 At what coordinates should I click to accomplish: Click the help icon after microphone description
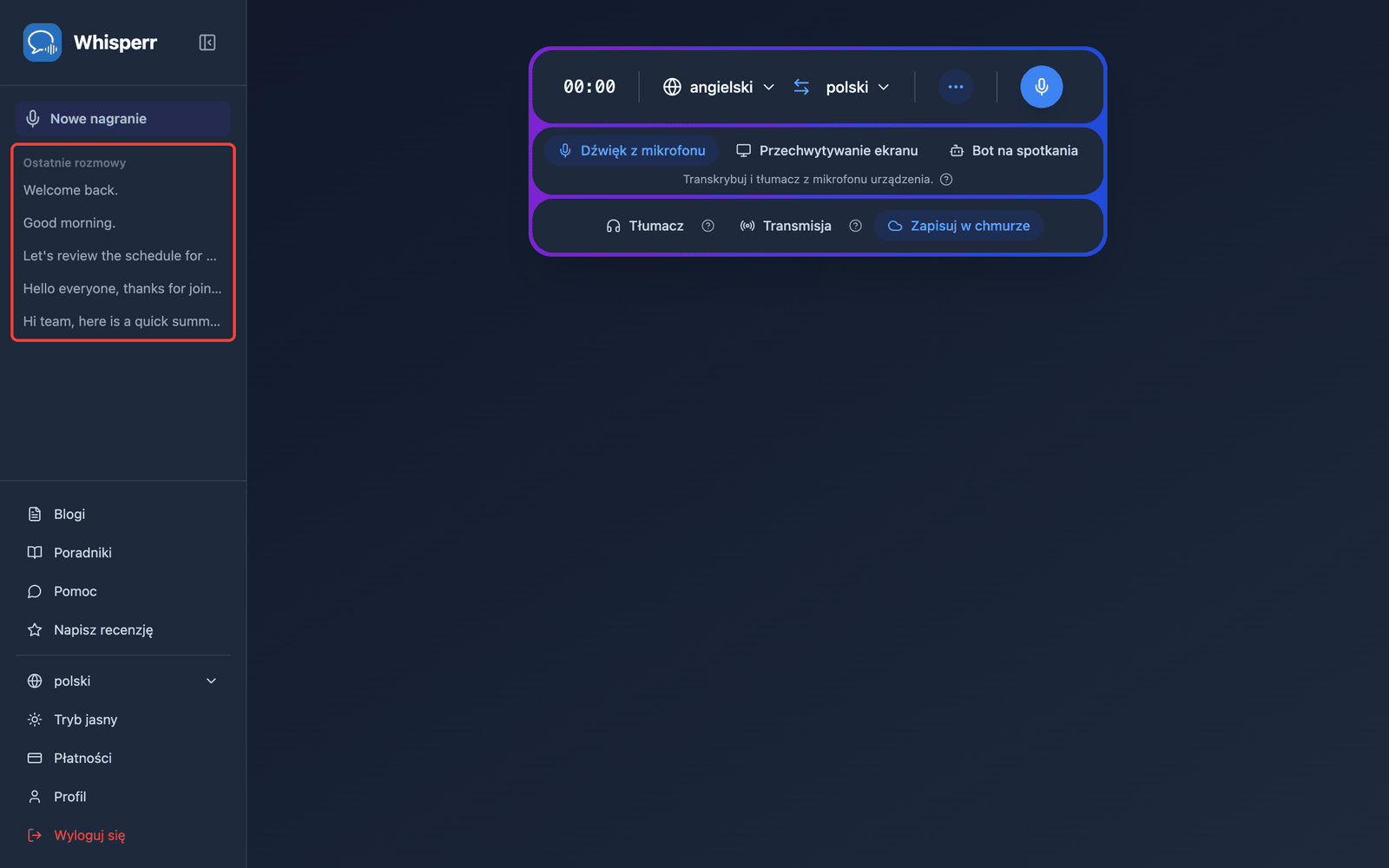point(947,180)
